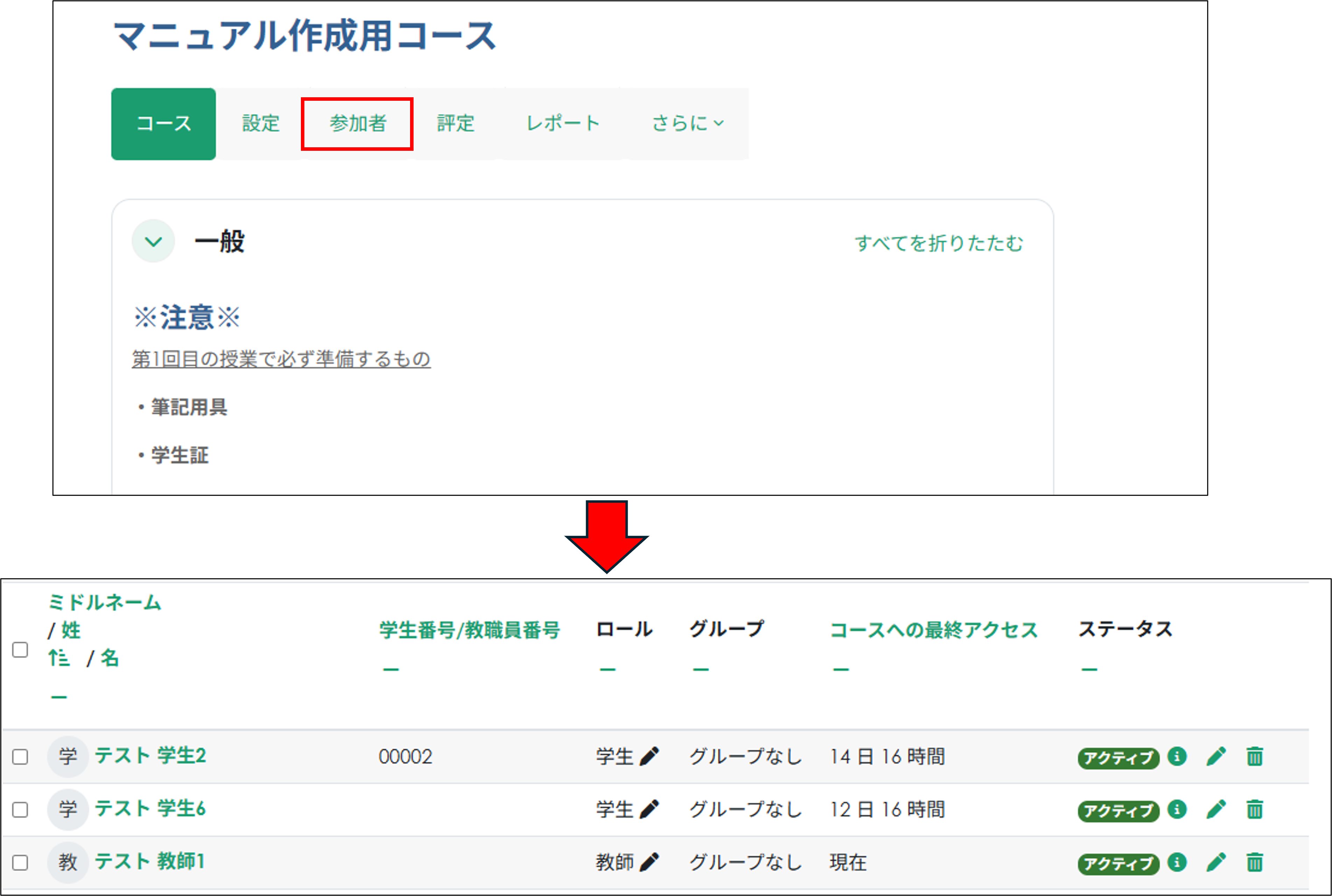Image resolution: width=1332 pixels, height=896 pixels.
Task: Switch to the 評定 tab
Action: [x=456, y=124]
